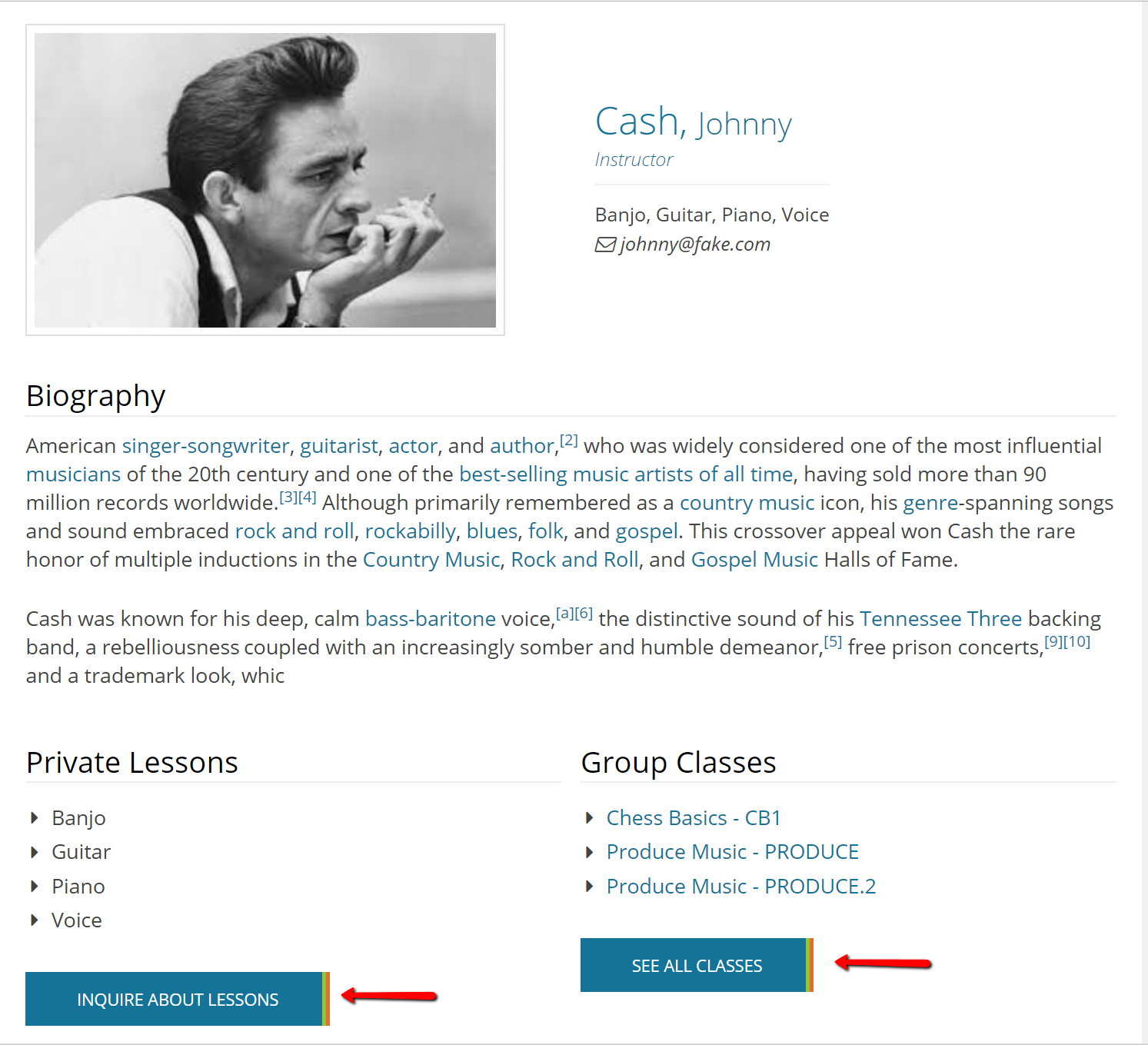The width and height of the screenshot is (1148, 1045).
Task: Click arrow bullet beside Produce Music - PRODUCE
Action: coord(589,852)
